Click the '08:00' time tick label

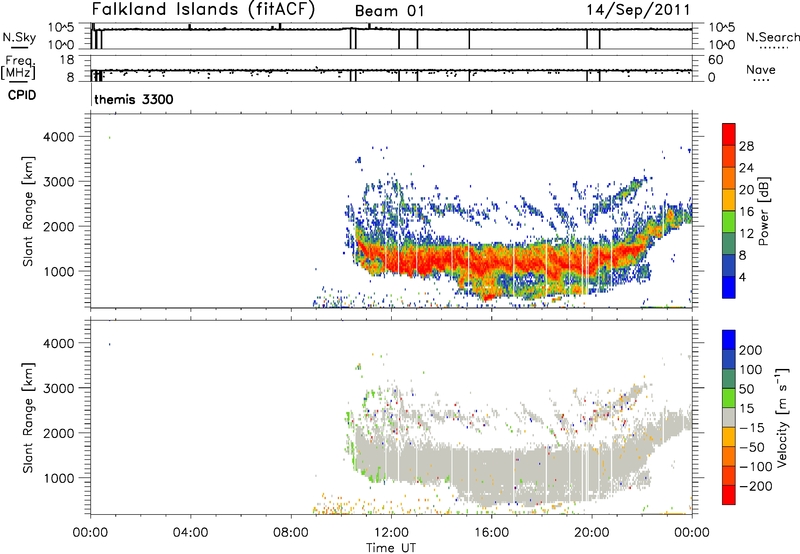(291, 533)
